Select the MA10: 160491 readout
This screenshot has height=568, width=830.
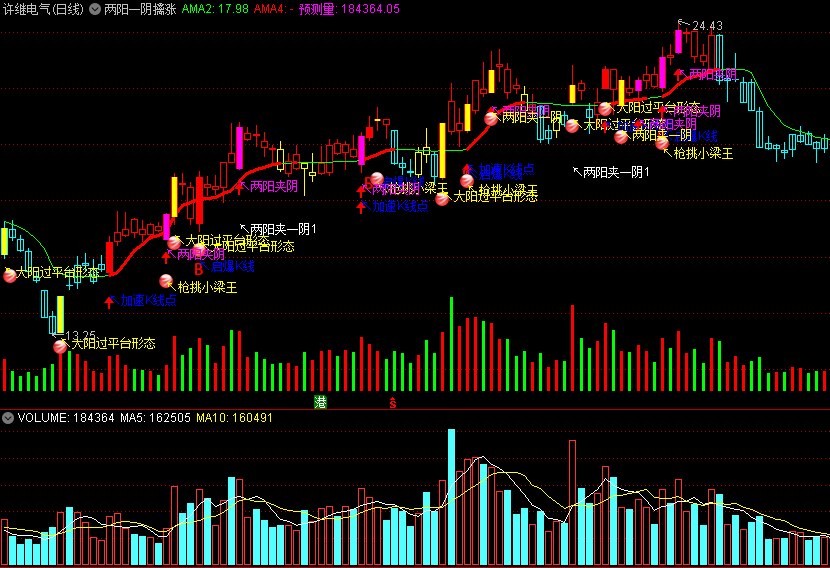click(234, 418)
